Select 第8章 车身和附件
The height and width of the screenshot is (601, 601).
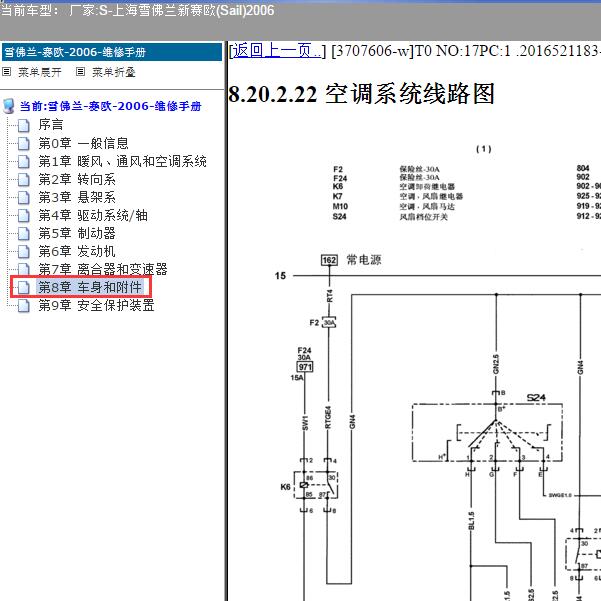pyautogui.click(x=90, y=287)
